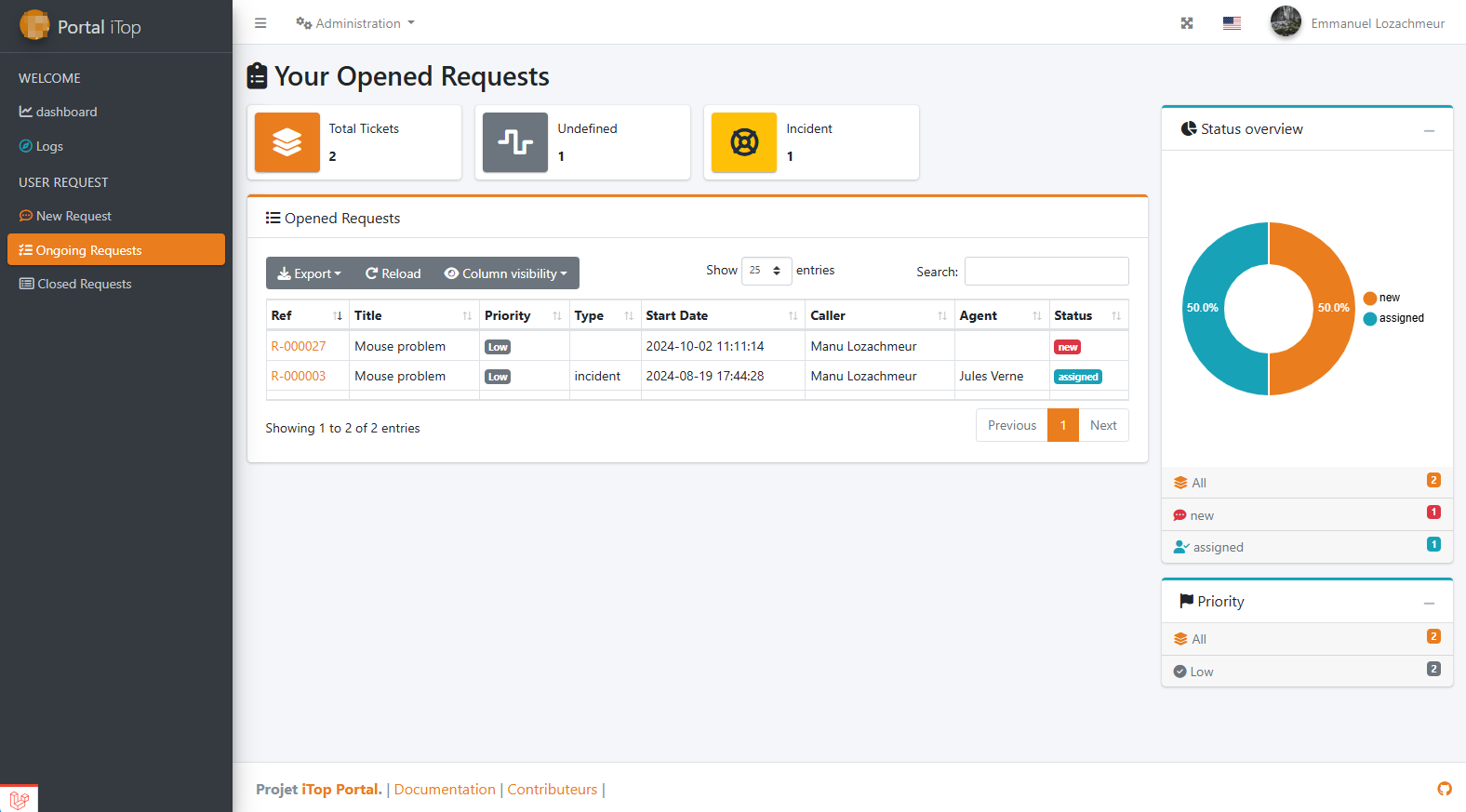Click the fullscreen expand icon in header
Screen dimensions: 1466x812
pyautogui.click(x=1187, y=23)
